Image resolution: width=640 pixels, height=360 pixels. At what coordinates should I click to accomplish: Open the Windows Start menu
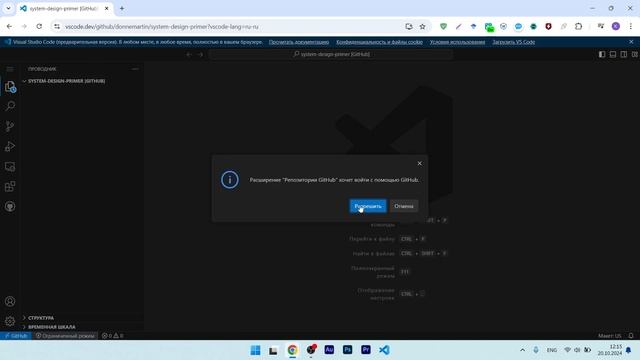coord(255,350)
